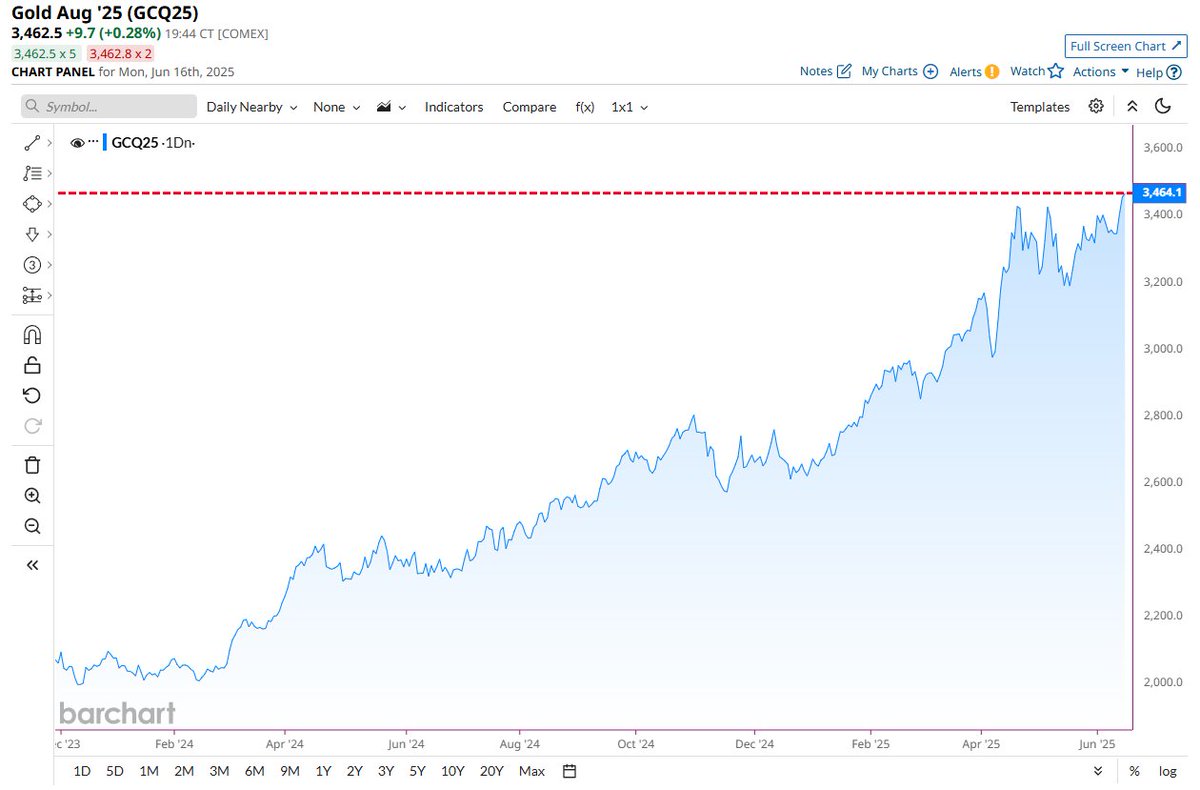Click the Indicators menu item
The image size is (1200, 790).
tap(454, 107)
